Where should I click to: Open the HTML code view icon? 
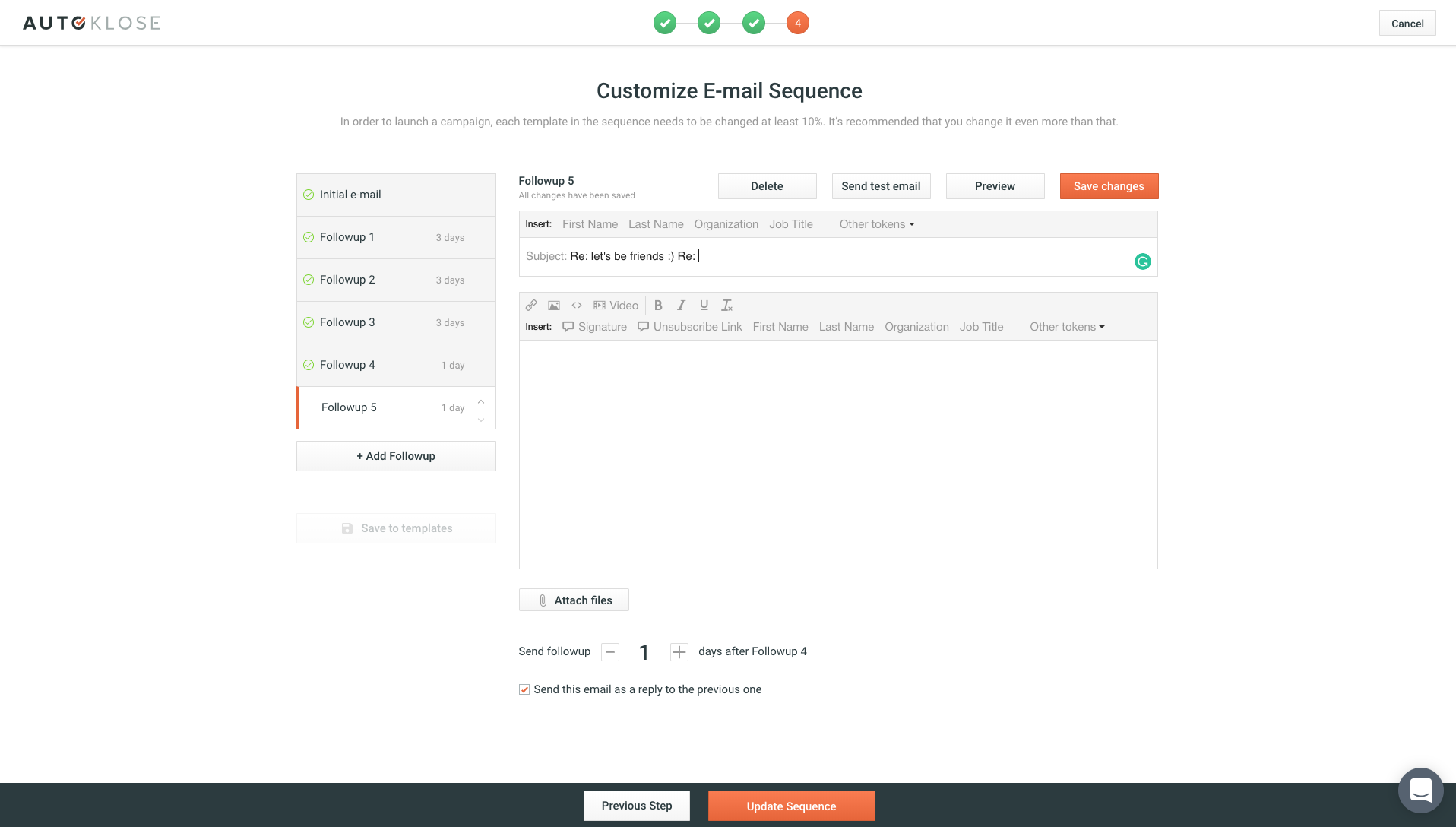[x=577, y=306]
